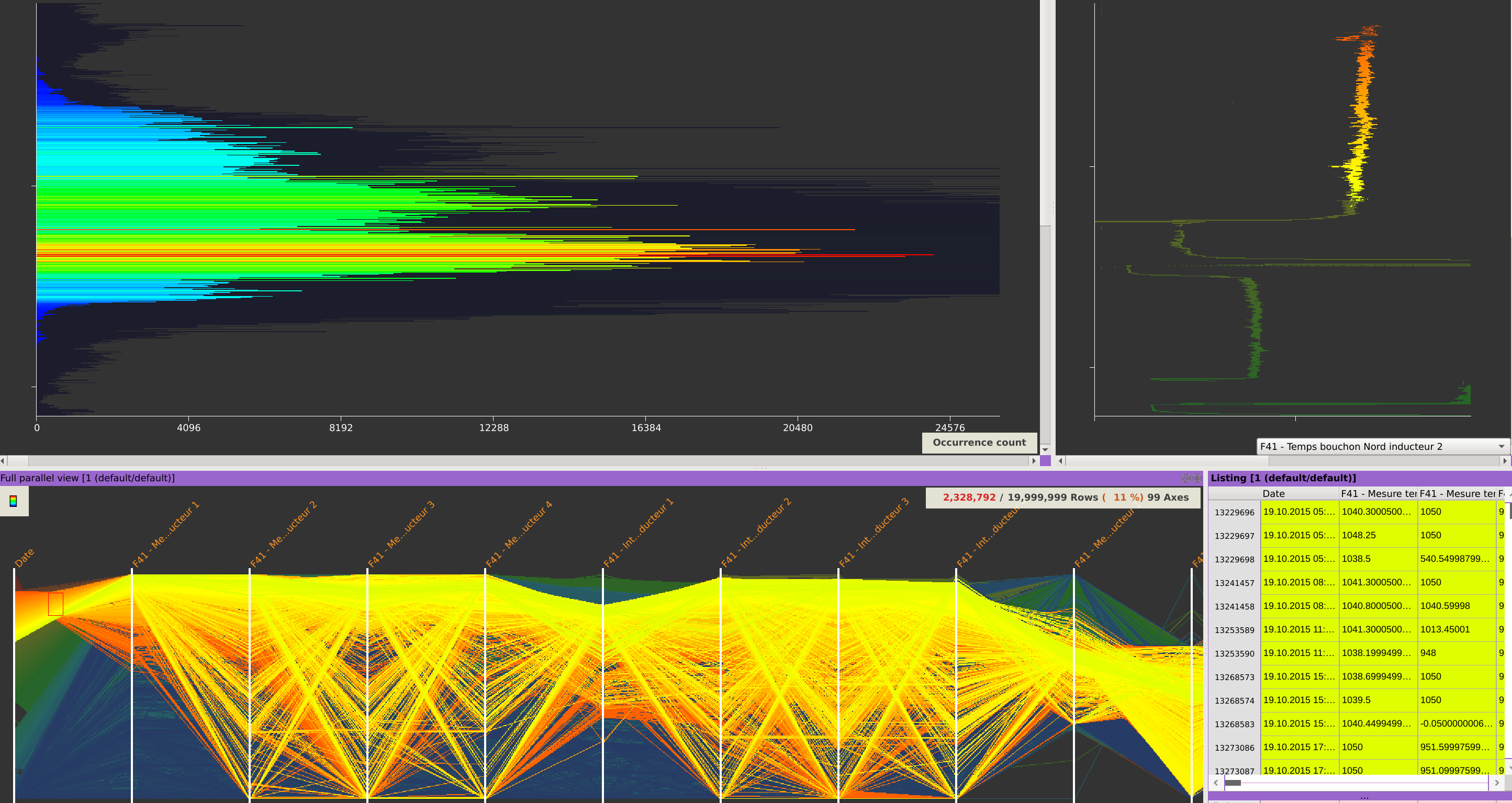This screenshot has width=1512, height=803.
Task: Click the rainbow color gradient icon
Action: click(x=13, y=501)
